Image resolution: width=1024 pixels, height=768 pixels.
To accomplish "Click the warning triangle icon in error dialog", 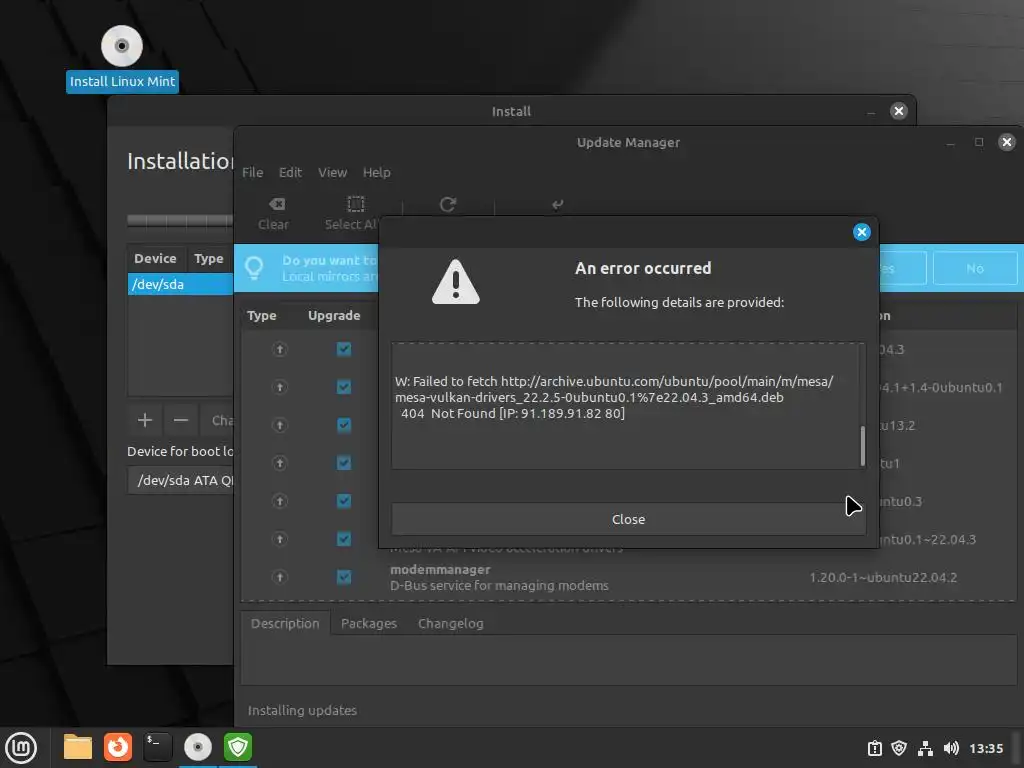I will (x=456, y=281).
